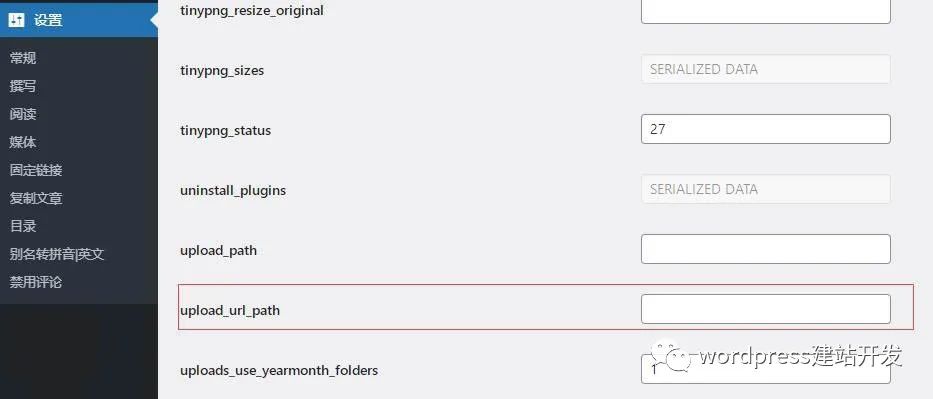The height and width of the screenshot is (399, 933).
Task: Select 媒体 media settings
Action: point(23,142)
